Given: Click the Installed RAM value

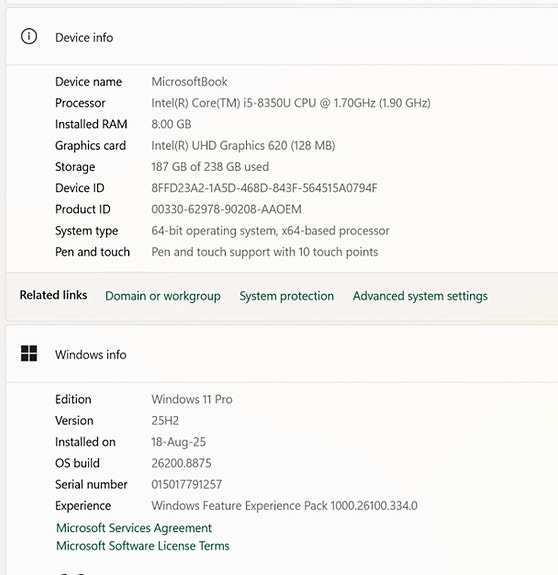Looking at the screenshot, I should tap(171, 124).
